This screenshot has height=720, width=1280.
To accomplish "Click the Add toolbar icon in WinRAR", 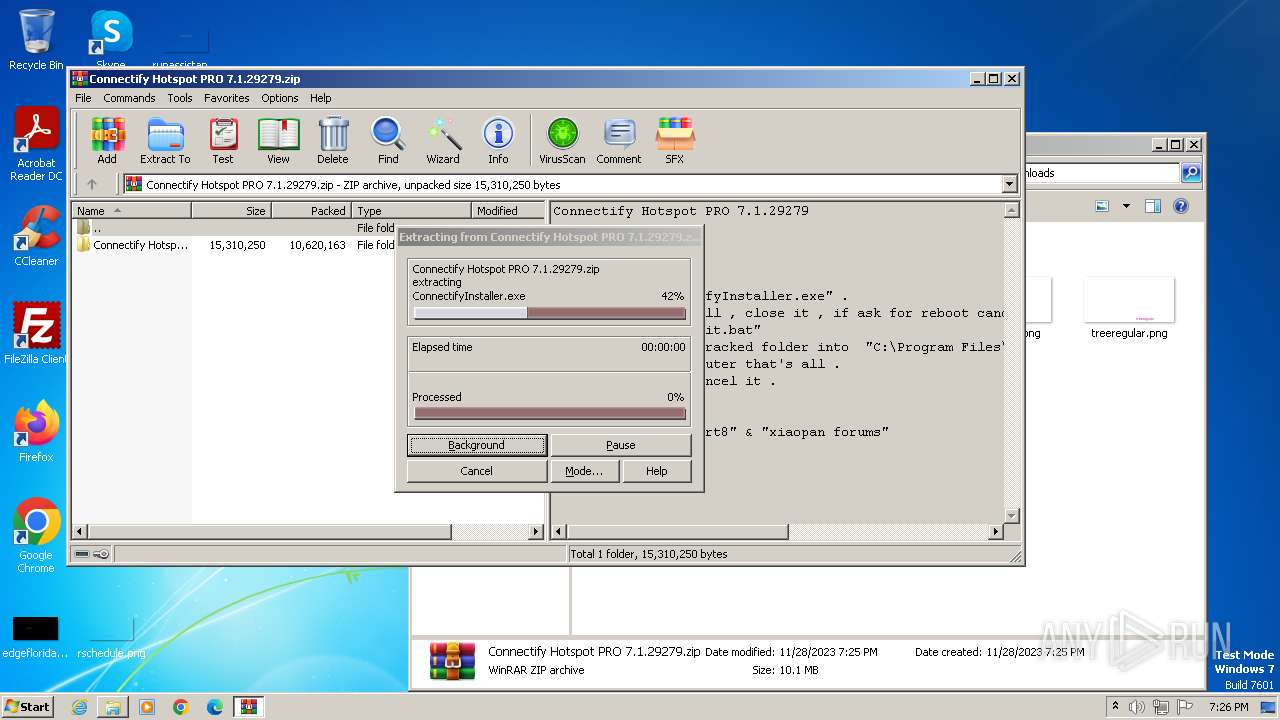I will (107, 140).
